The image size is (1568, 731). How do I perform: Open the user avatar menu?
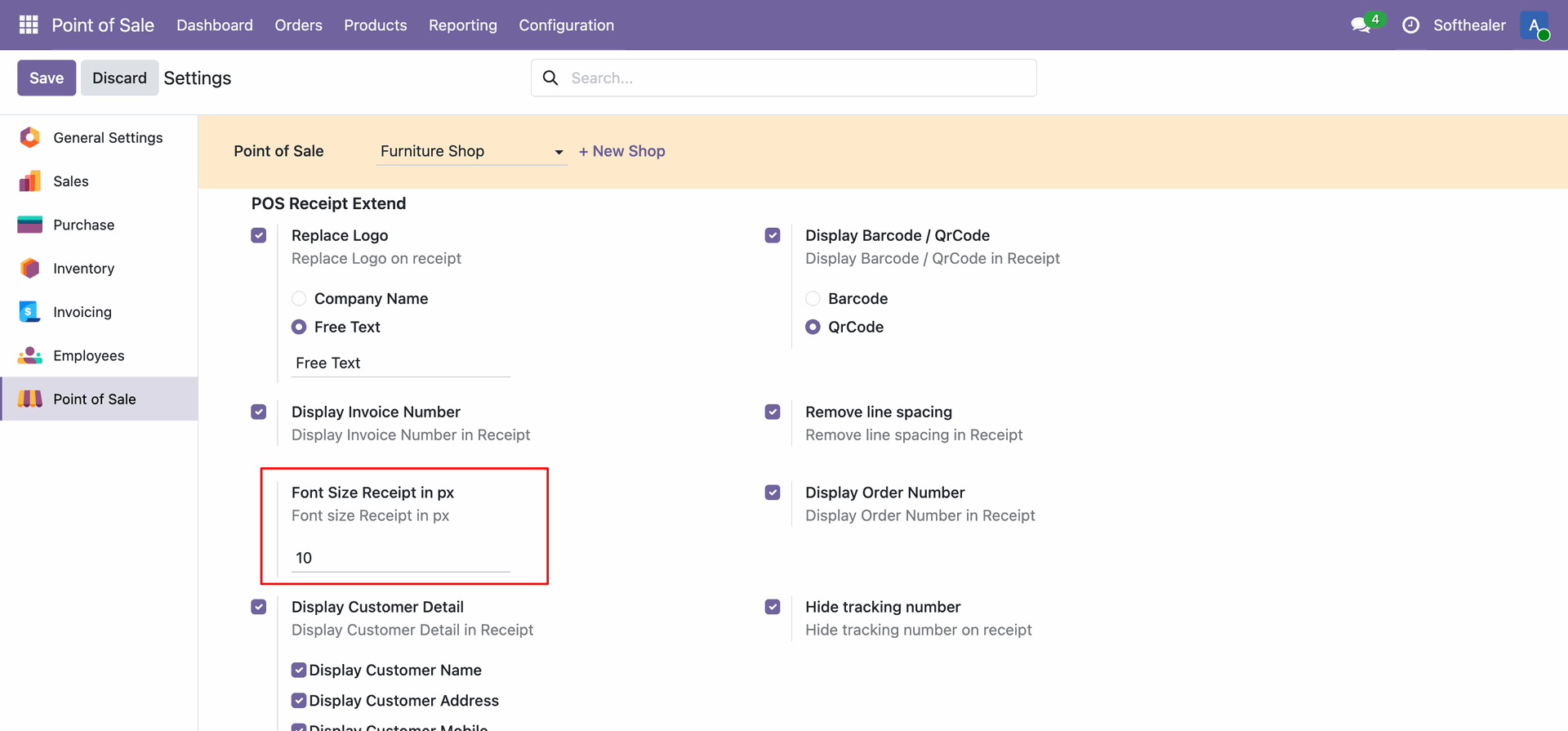[1535, 25]
